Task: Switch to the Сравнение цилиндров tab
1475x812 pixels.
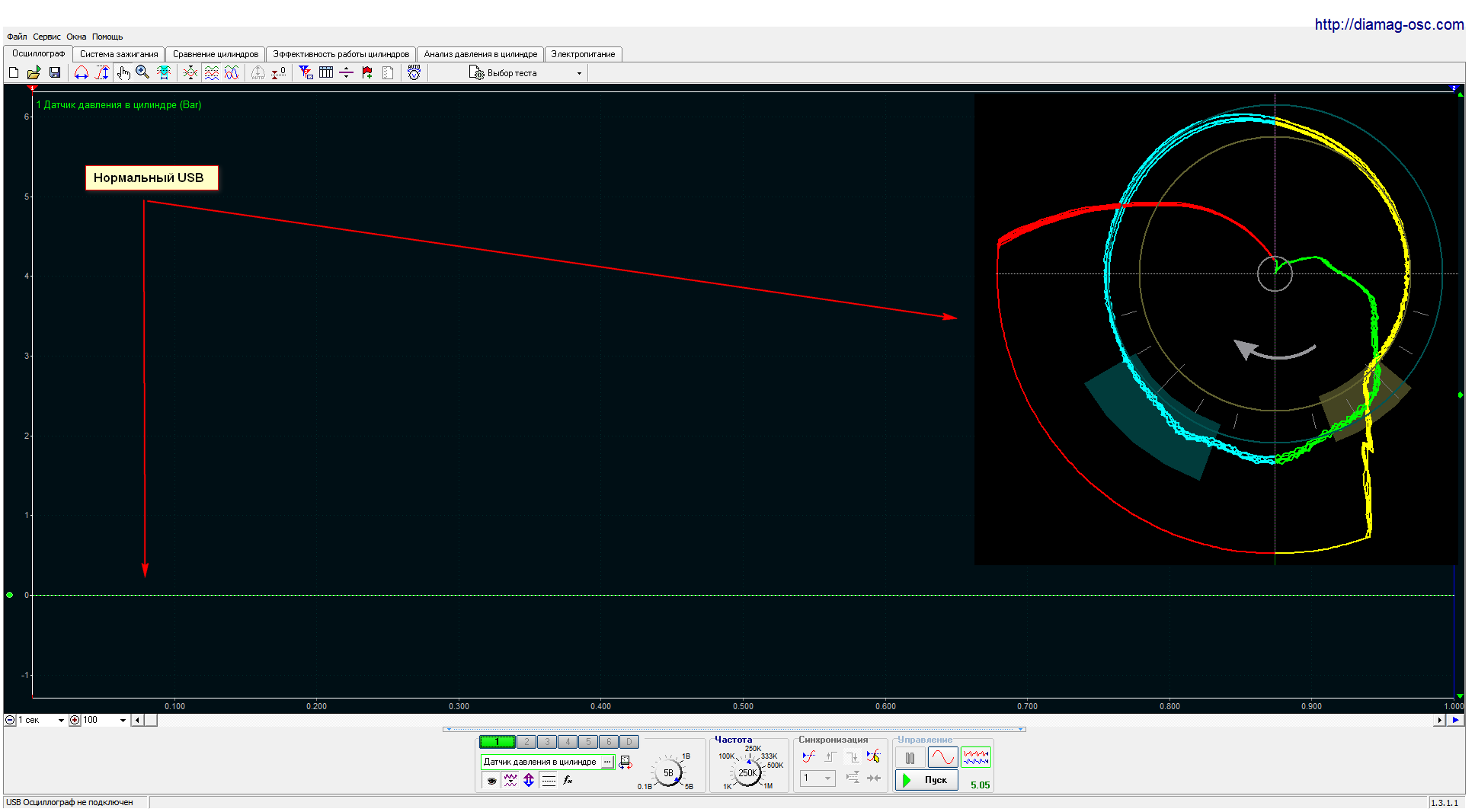Action: click(216, 54)
